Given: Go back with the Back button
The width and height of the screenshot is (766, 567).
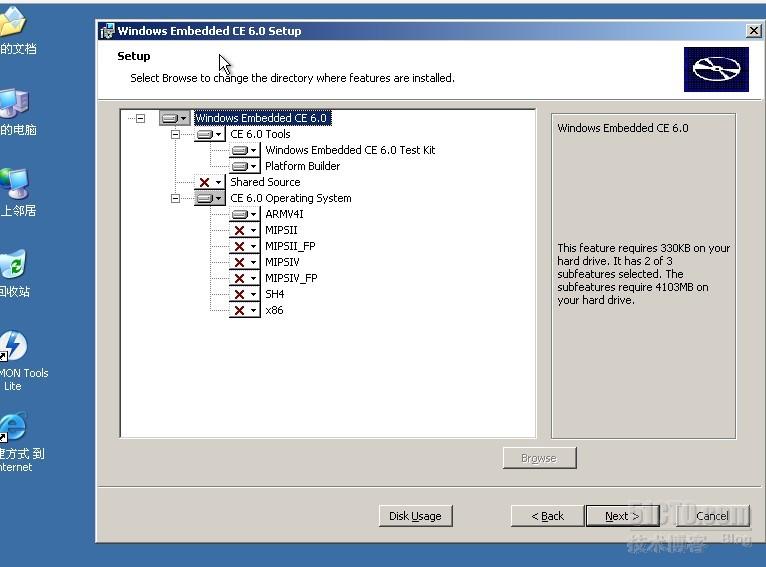Looking at the screenshot, I should [547, 516].
